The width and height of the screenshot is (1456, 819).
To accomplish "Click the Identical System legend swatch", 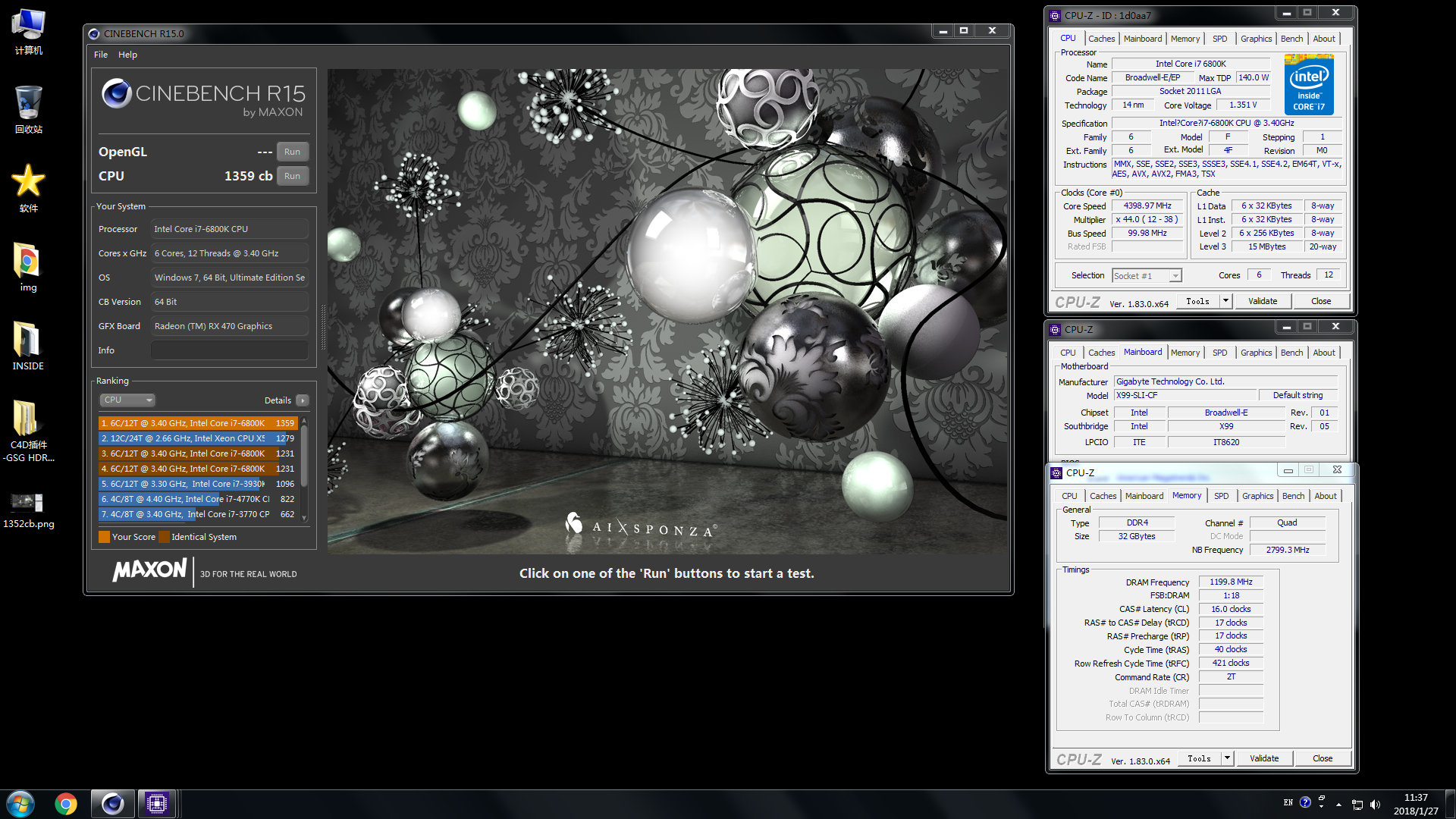I will [164, 537].
